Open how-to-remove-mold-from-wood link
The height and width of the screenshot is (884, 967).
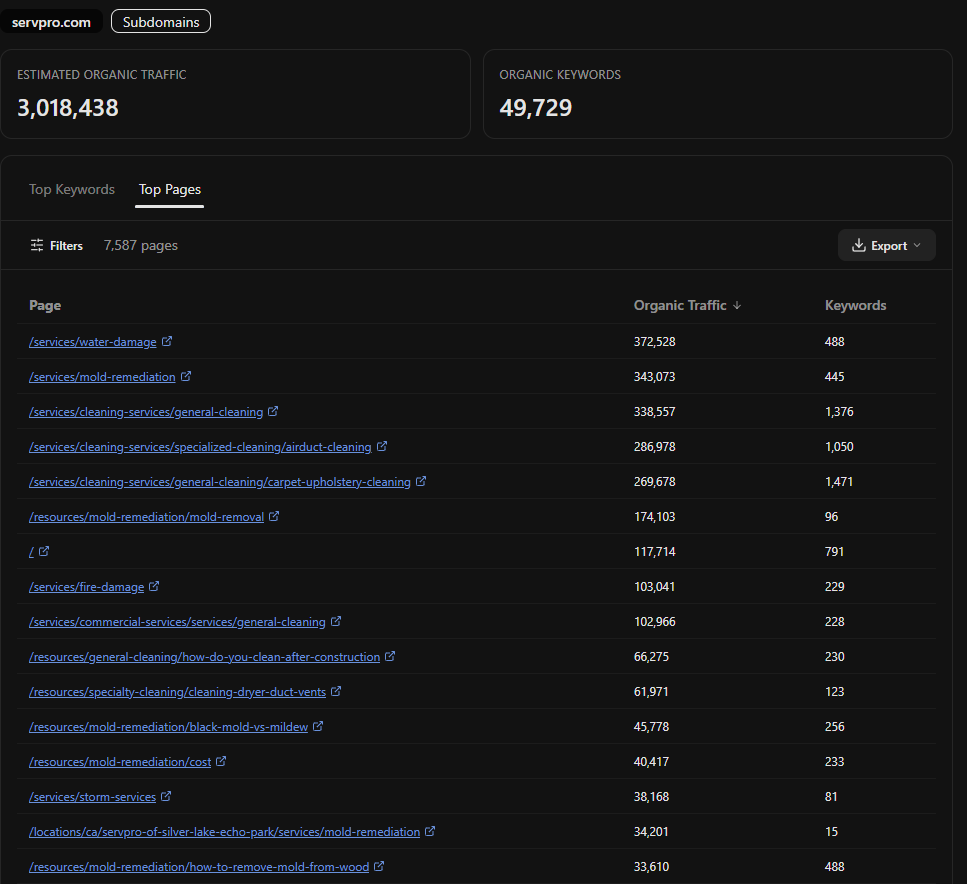click(199, 867)
